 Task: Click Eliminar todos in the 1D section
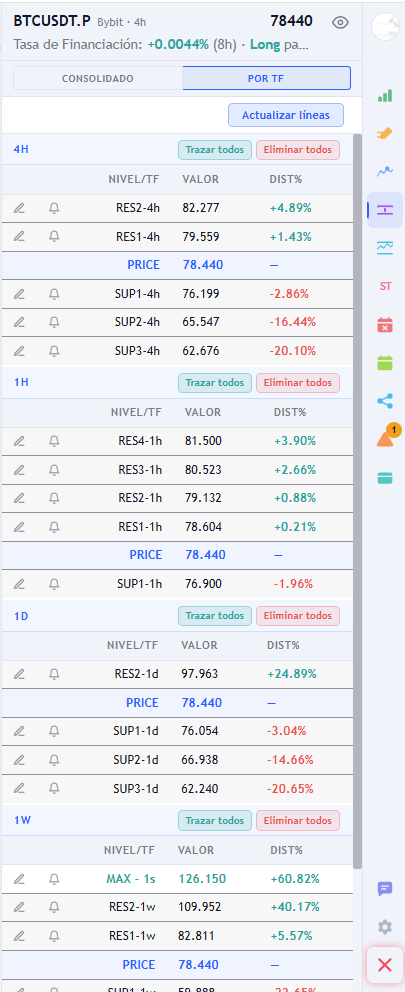point(297,616)
